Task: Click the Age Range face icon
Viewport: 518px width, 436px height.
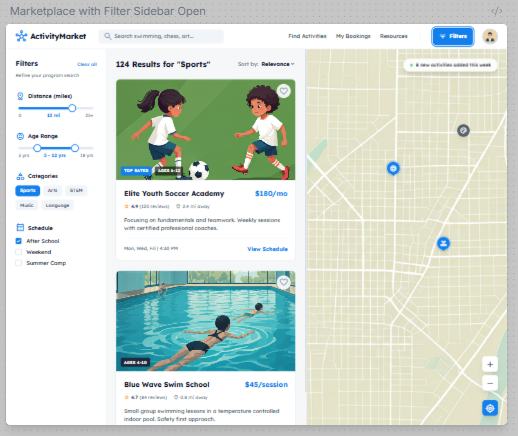Action: [x=20, y=136]
